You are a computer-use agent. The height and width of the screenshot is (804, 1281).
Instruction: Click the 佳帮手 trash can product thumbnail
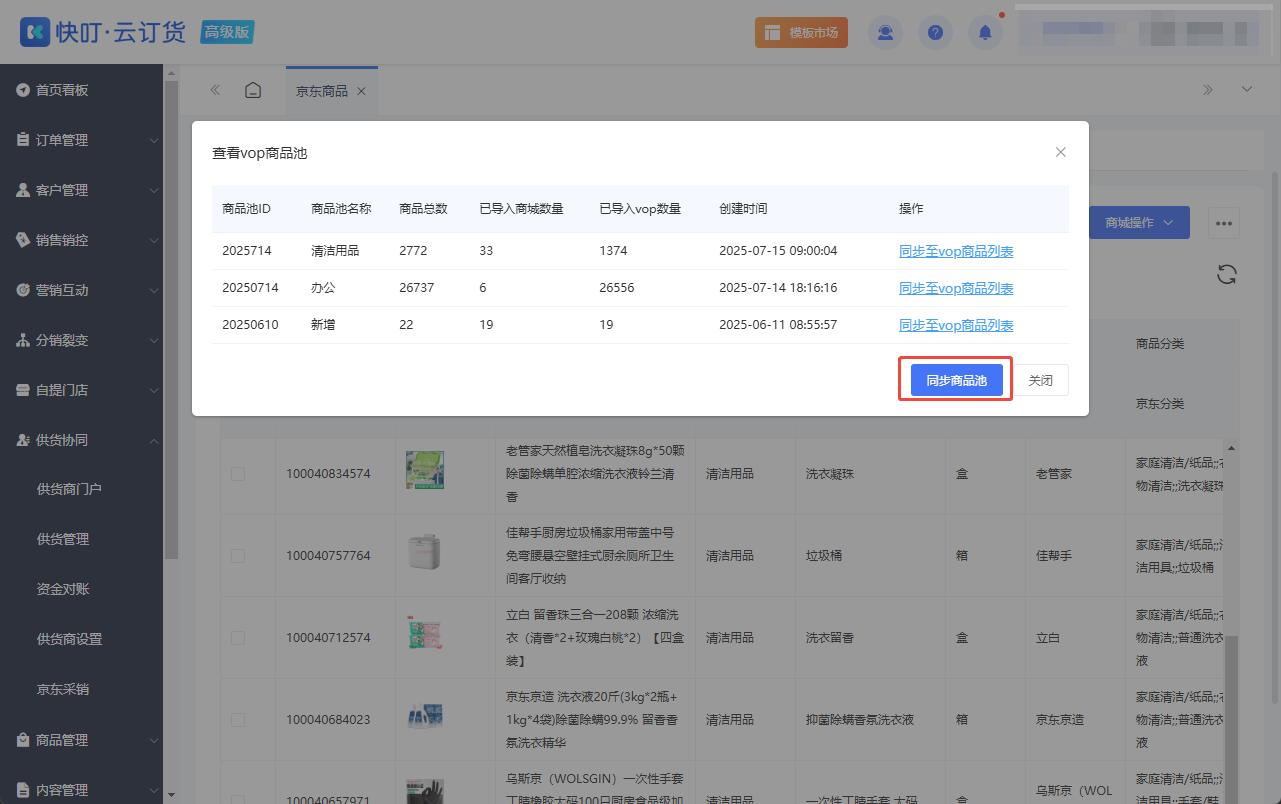point(424,552)
